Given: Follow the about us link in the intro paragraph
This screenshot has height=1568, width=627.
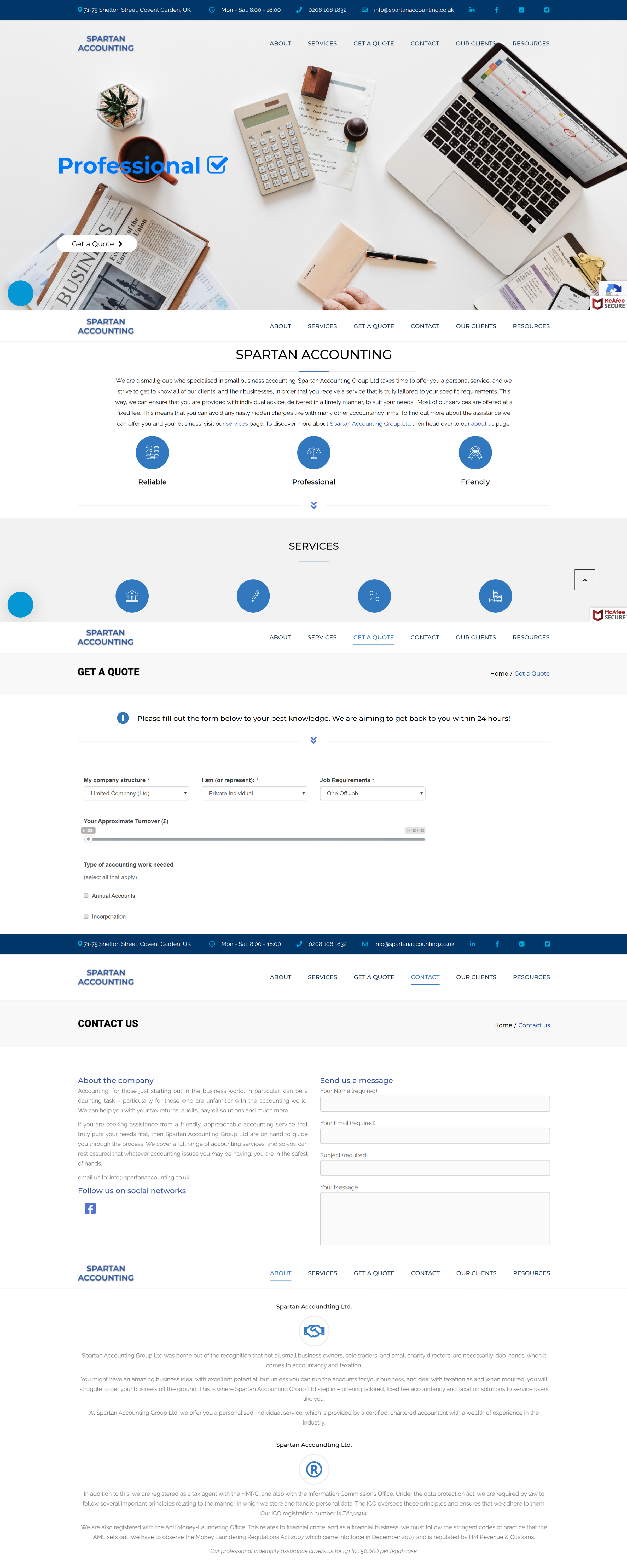Looking at the screenshot, I should (483, 424).
